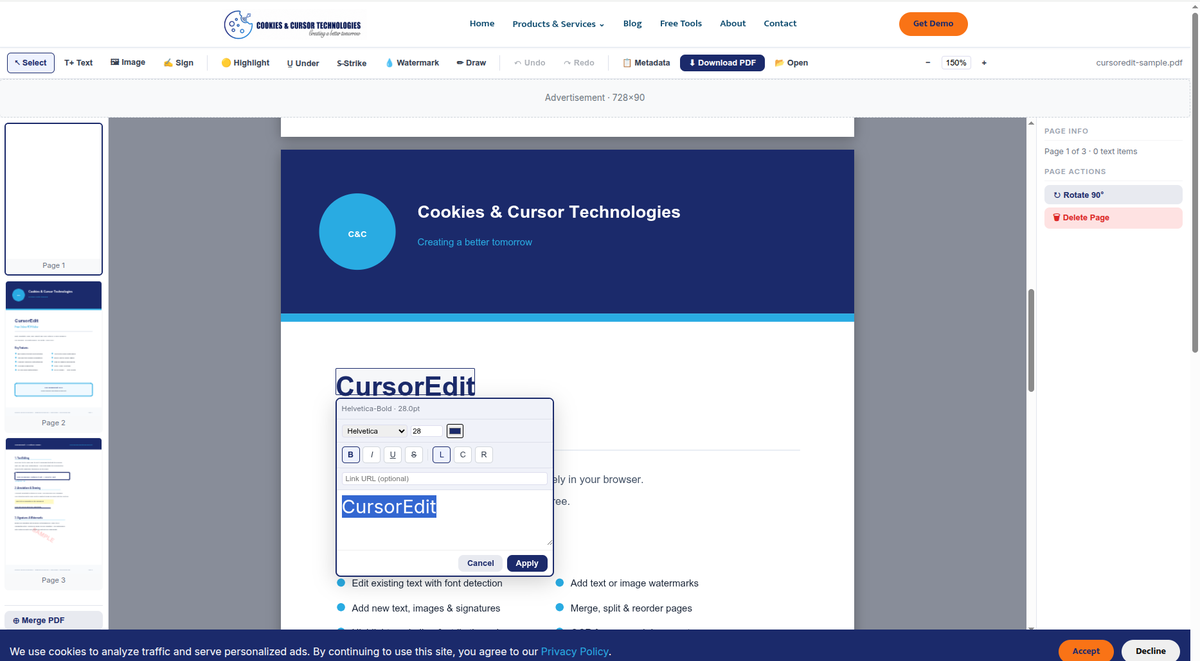The height and width of the screenshot is (661, 1200).
Task: Select the Page 1 thumbnail
Action: [x=54, y=198]
